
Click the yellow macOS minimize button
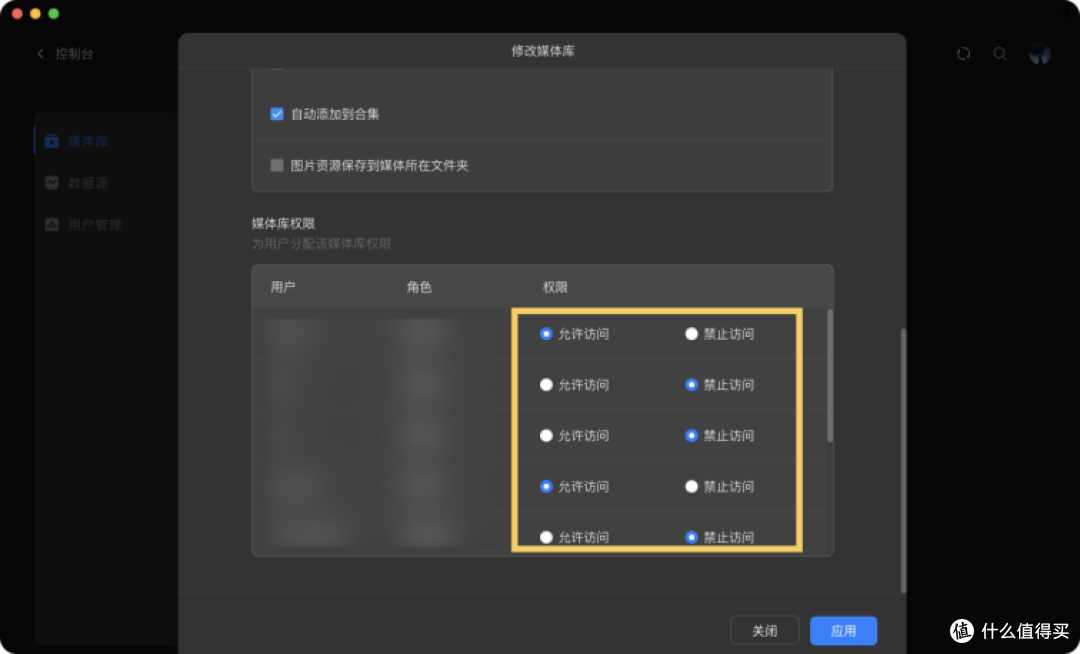click(36, 14)
